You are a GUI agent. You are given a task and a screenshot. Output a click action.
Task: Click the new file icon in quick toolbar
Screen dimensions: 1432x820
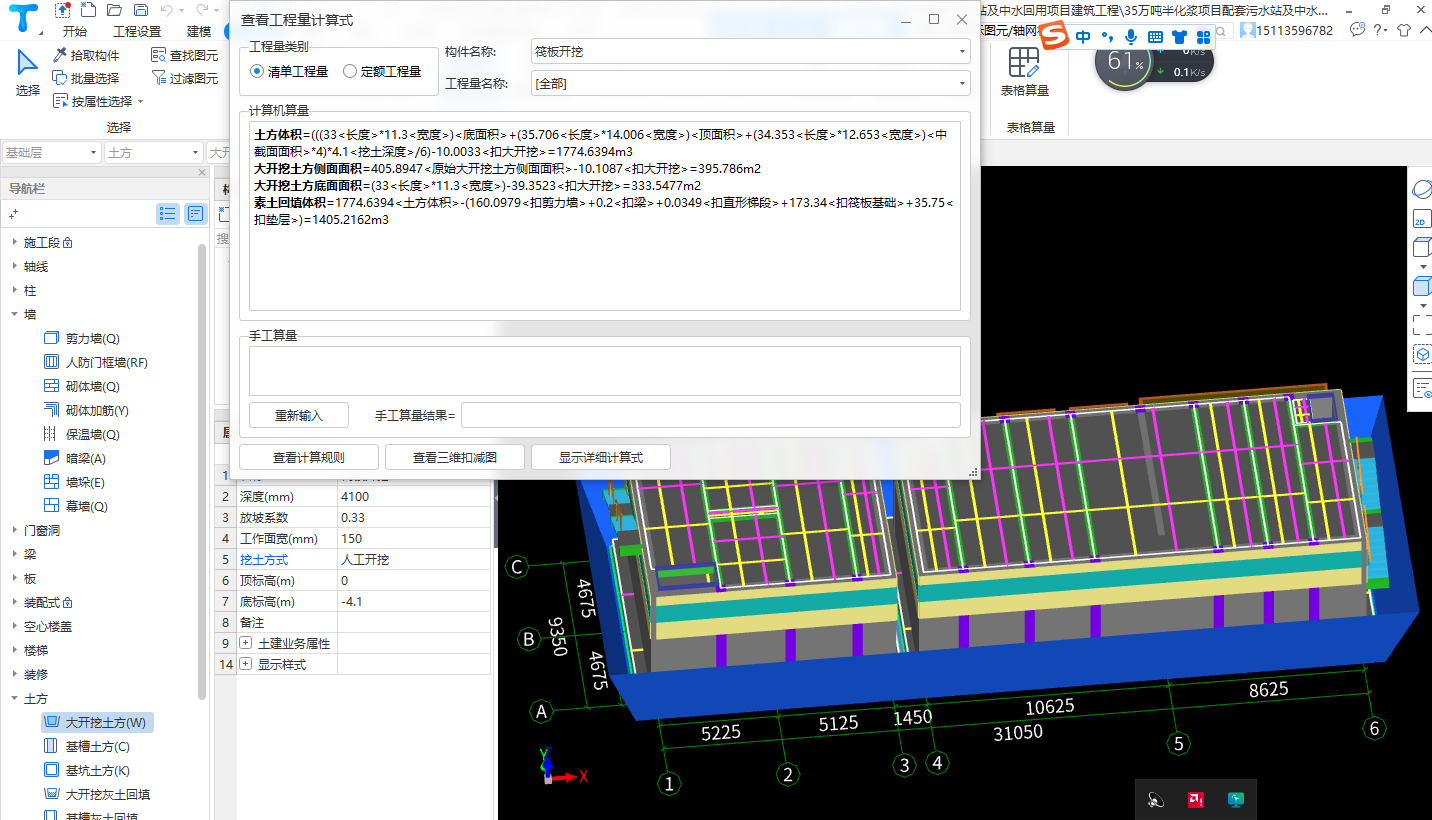[x=89, y=10]
